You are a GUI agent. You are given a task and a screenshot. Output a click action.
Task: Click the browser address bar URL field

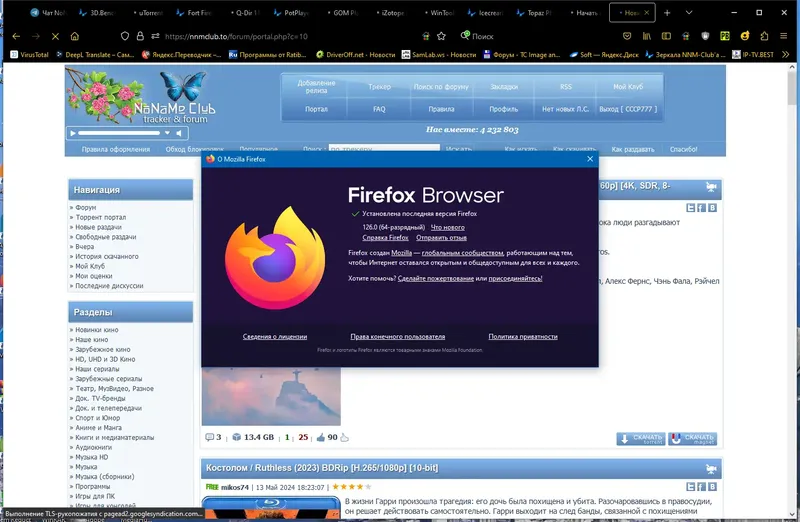click(286, 36)
